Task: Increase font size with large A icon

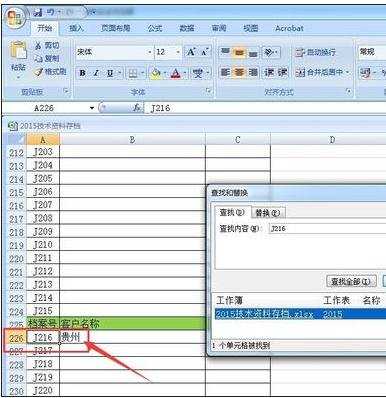Action: coord(191,52)
